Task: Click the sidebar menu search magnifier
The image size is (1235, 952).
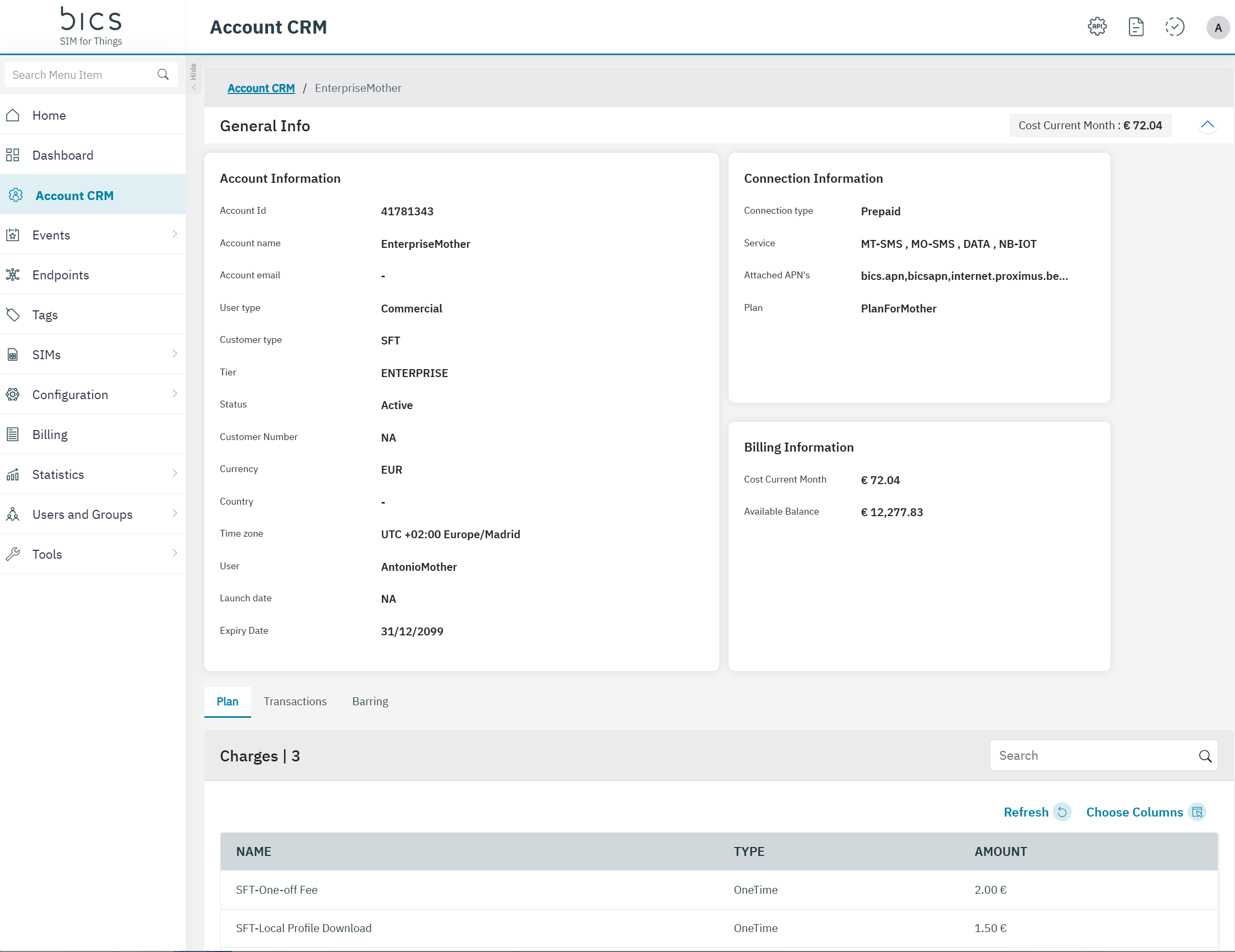Action: pos(163,75)
